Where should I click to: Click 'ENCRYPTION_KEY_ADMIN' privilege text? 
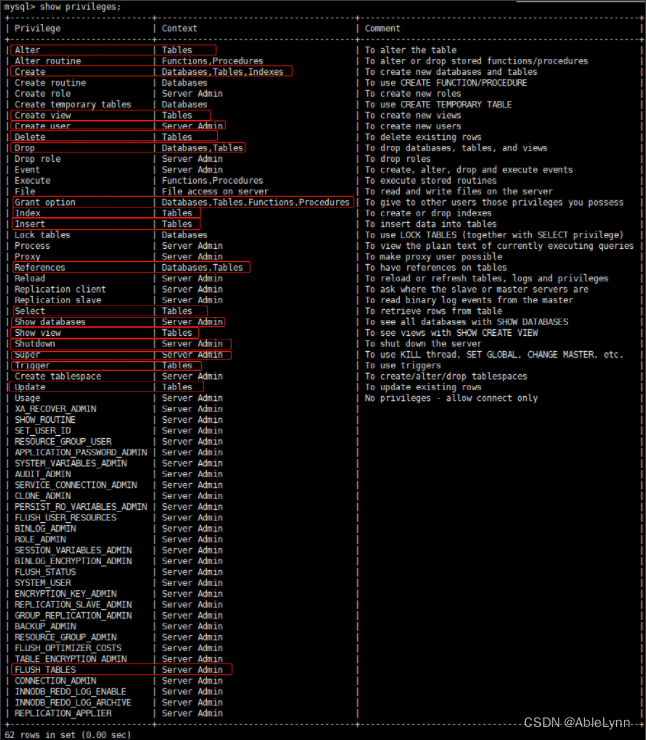(x=65, y=594)
